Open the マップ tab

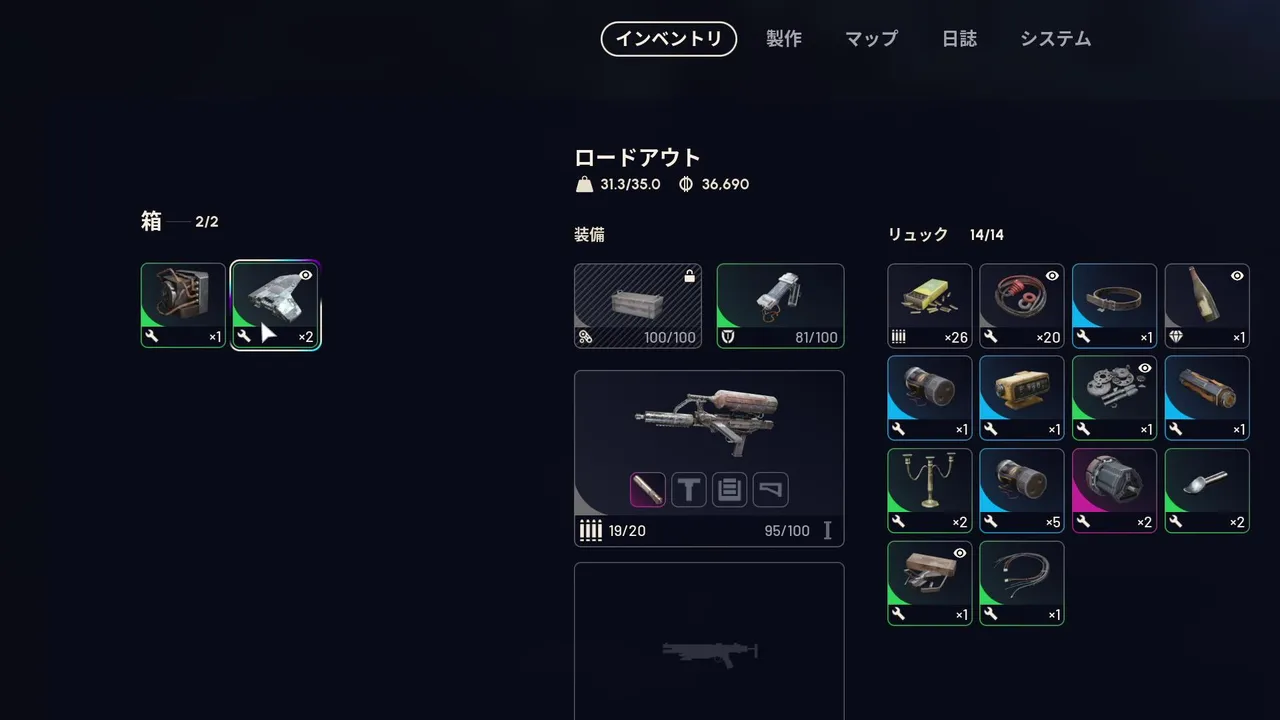[871, 39]
